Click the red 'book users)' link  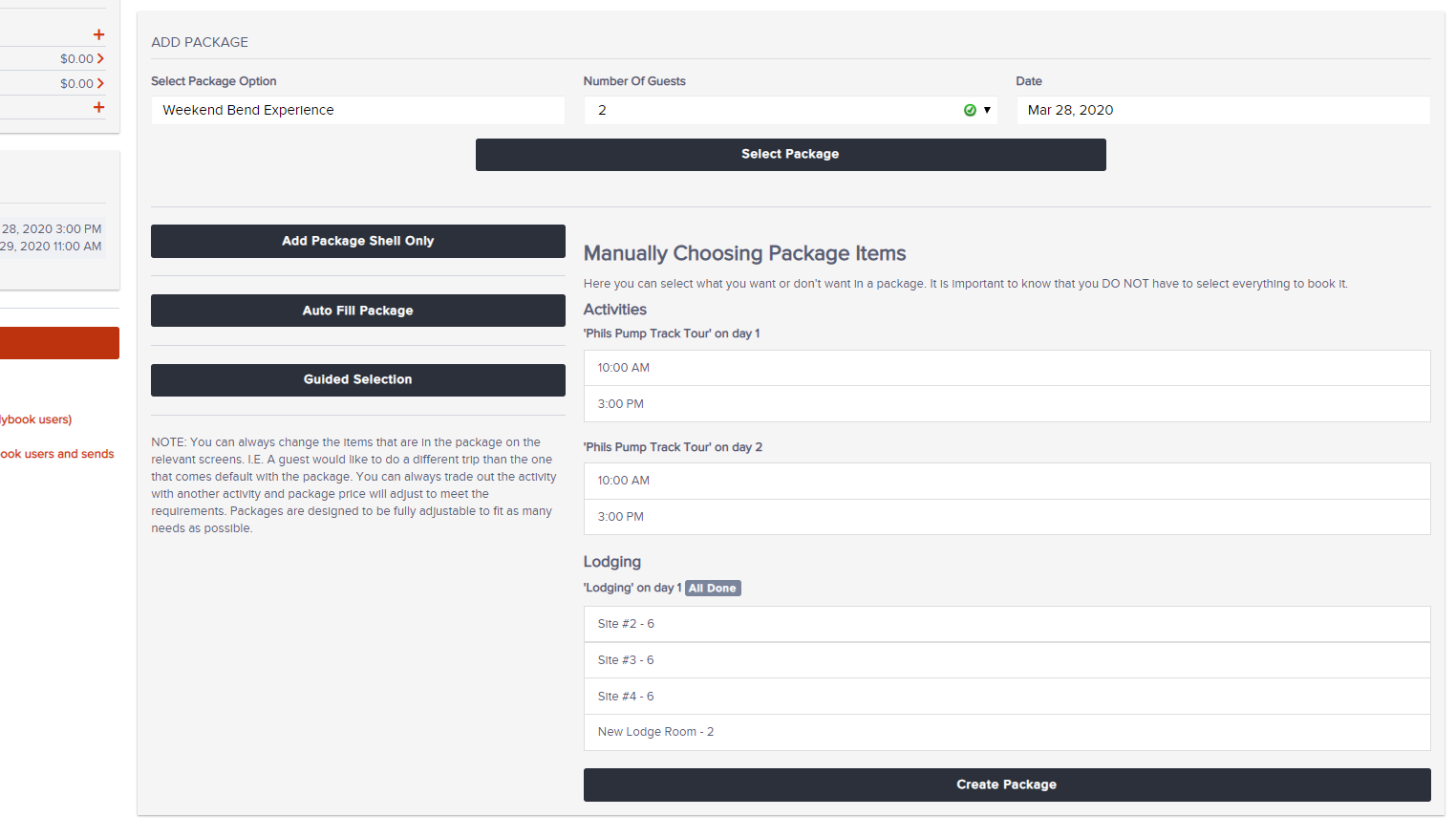click(36, 419)
